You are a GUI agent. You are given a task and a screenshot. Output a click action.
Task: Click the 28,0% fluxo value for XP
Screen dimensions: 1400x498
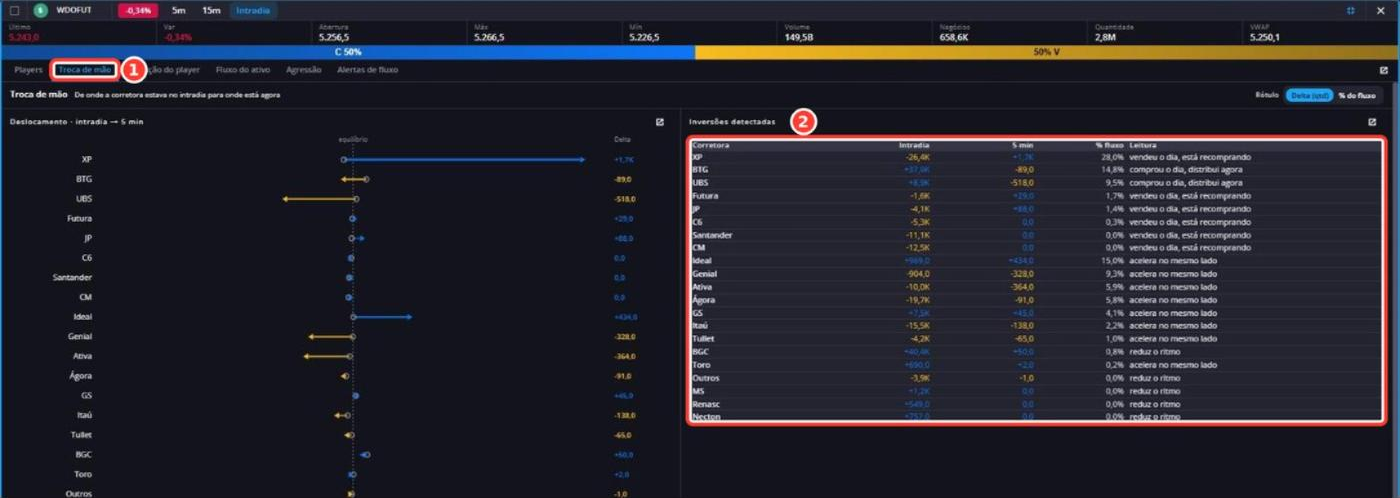[x=1113, y=157]
